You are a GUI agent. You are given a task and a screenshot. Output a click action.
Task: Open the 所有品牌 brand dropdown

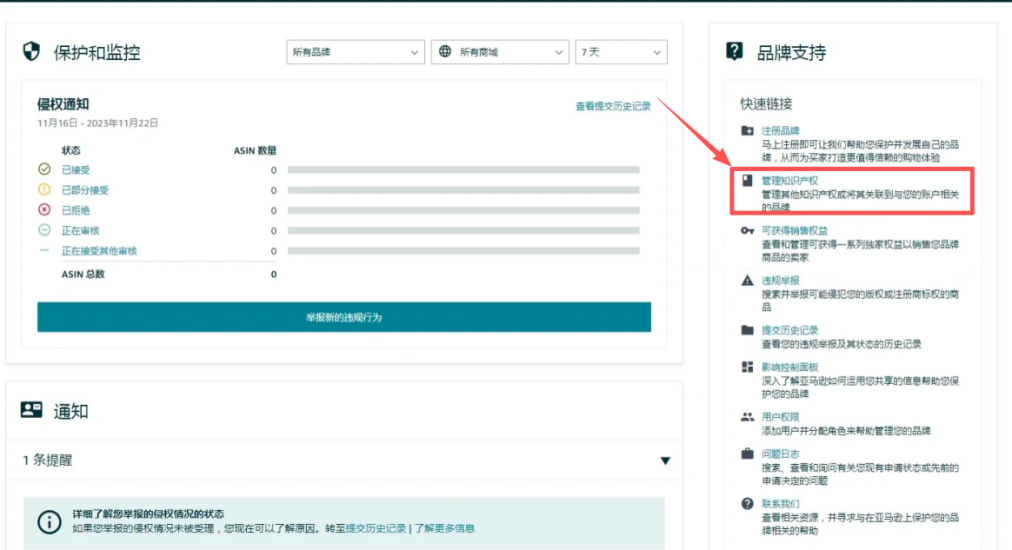pos(355,52)
